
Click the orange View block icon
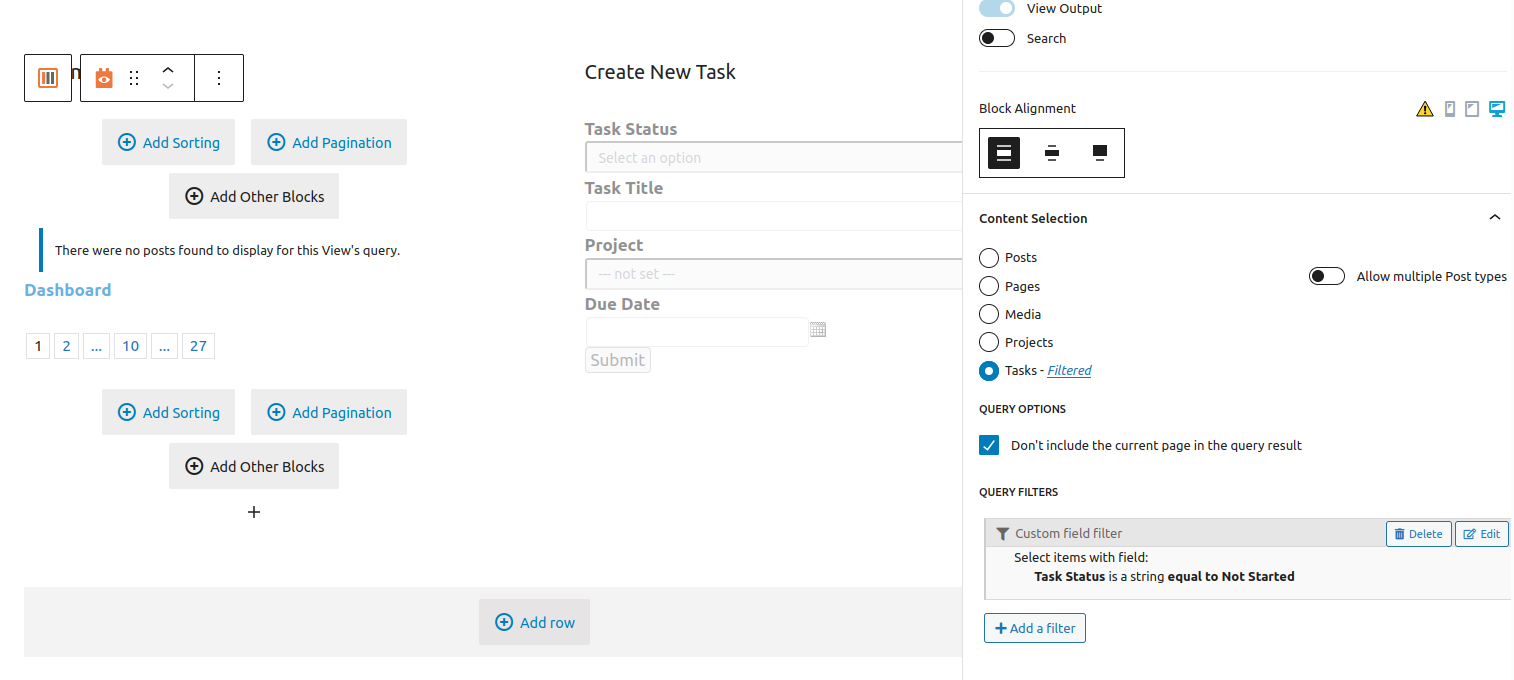(104, 78)
